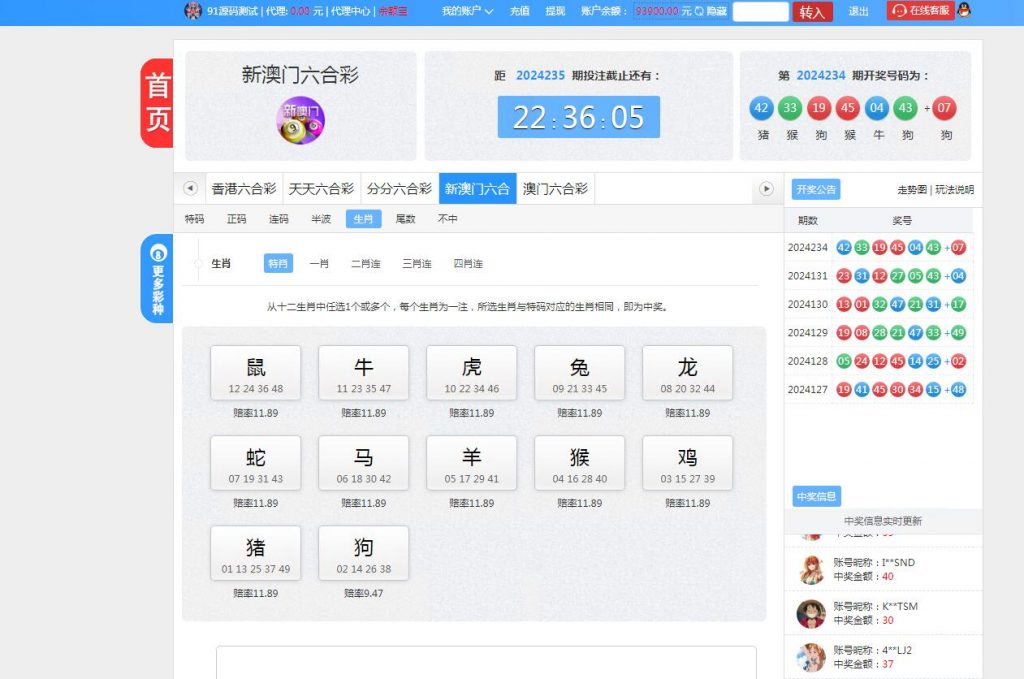Click the 退出 logout link
1024x679 pixels.
[x=858, y=11]
